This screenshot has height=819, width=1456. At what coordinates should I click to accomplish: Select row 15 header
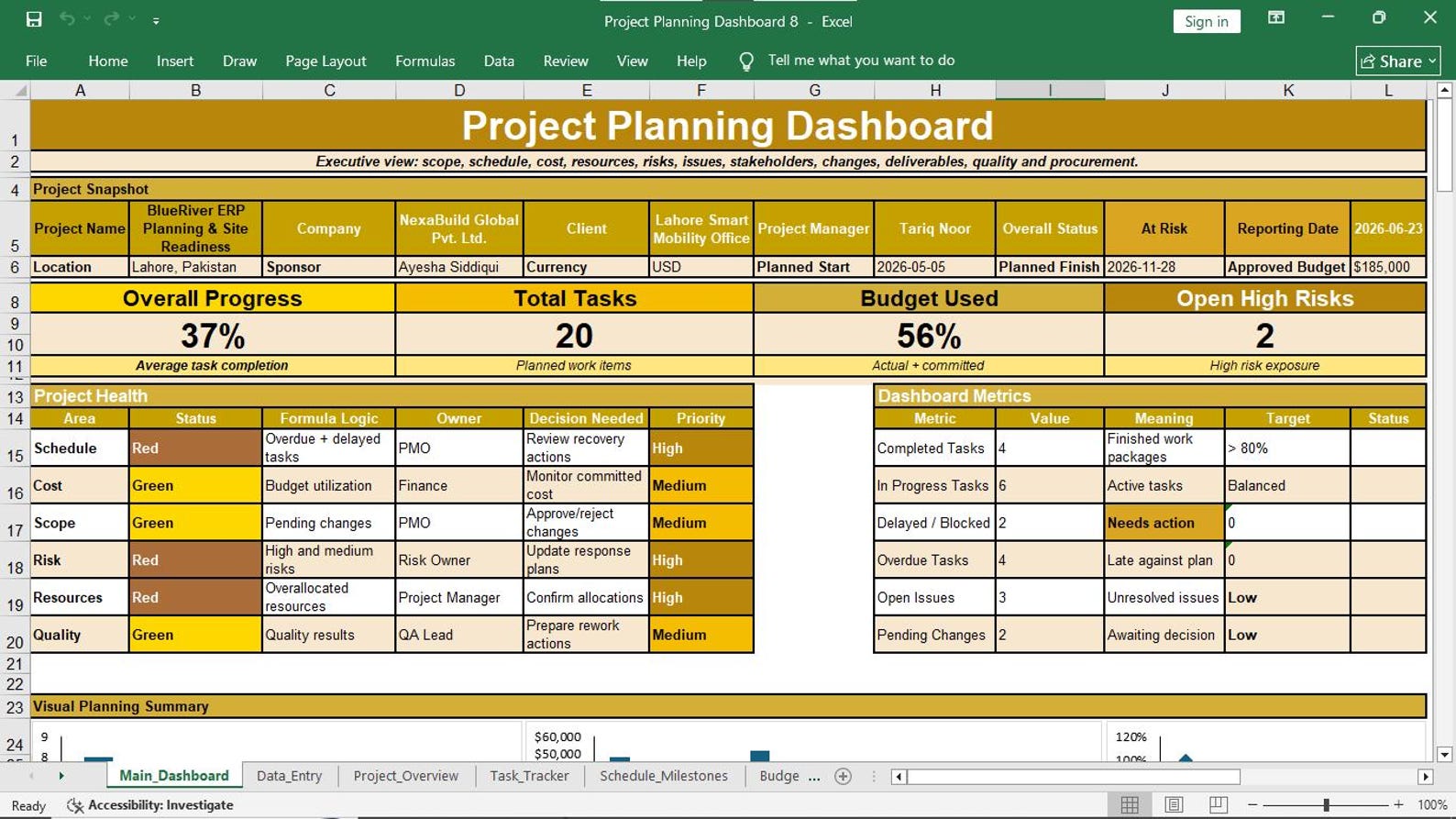pos(15,448)
